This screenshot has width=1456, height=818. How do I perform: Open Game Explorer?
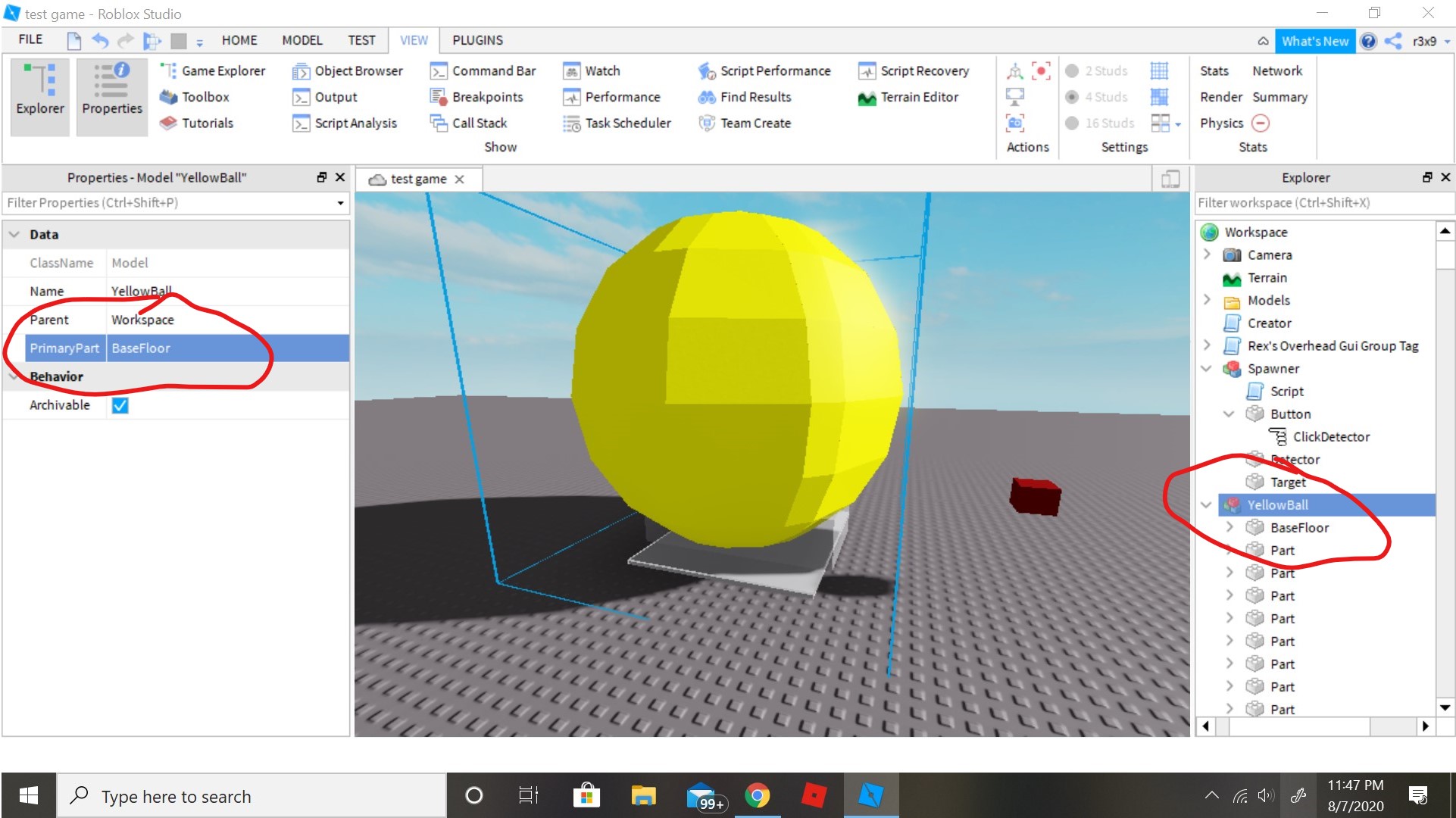click(x=213, y=70)
